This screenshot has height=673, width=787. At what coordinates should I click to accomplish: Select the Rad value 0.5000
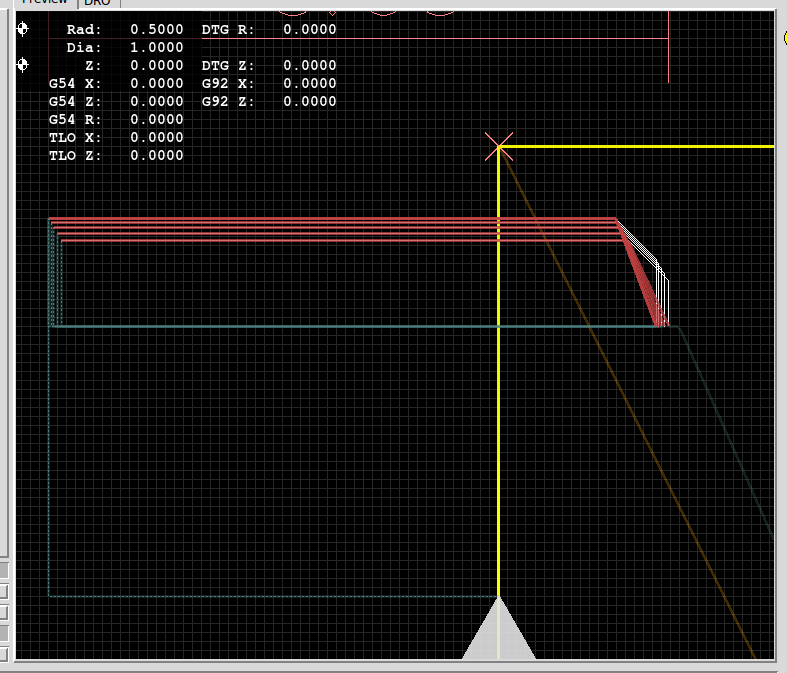[157, 30]
